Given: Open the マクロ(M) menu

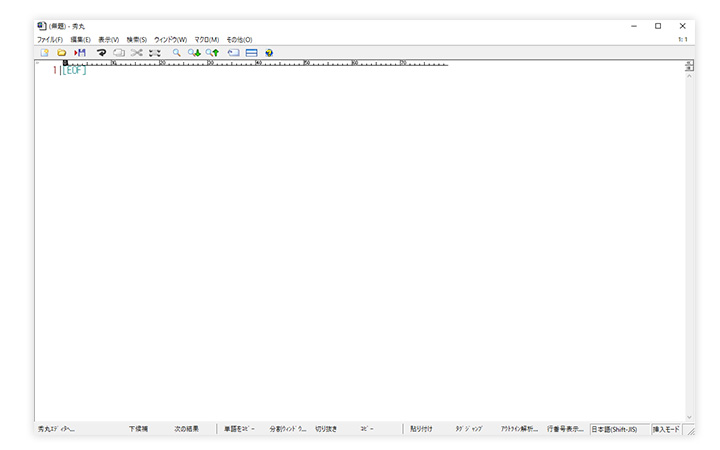Looking at the screenshot, I should pos(207,39).
